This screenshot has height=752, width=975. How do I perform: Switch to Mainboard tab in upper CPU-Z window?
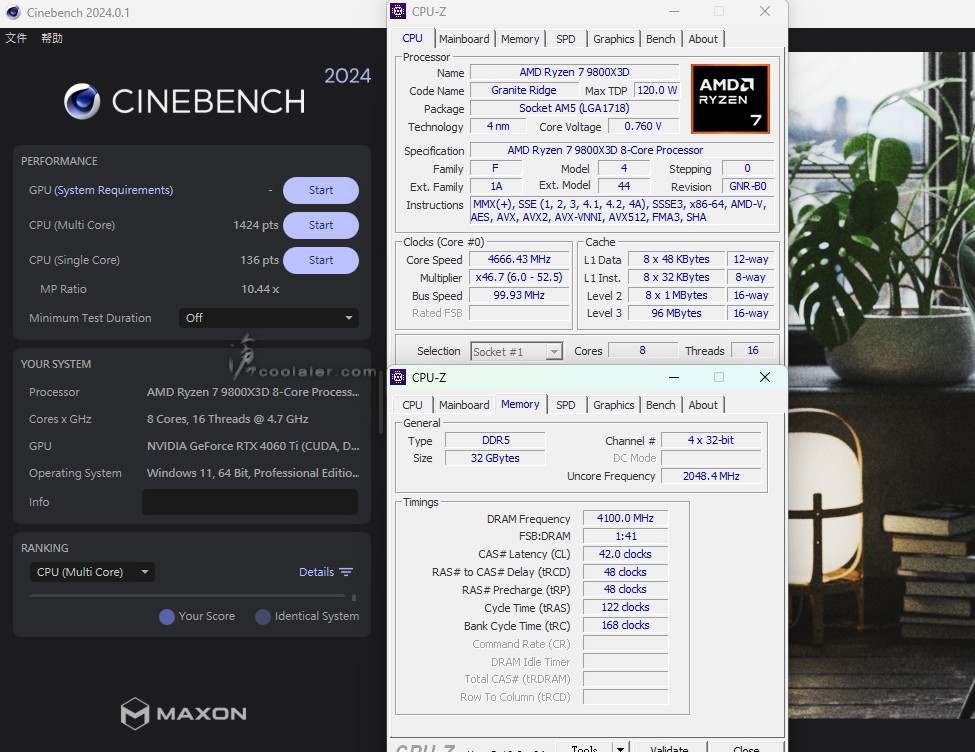[464, 39]
